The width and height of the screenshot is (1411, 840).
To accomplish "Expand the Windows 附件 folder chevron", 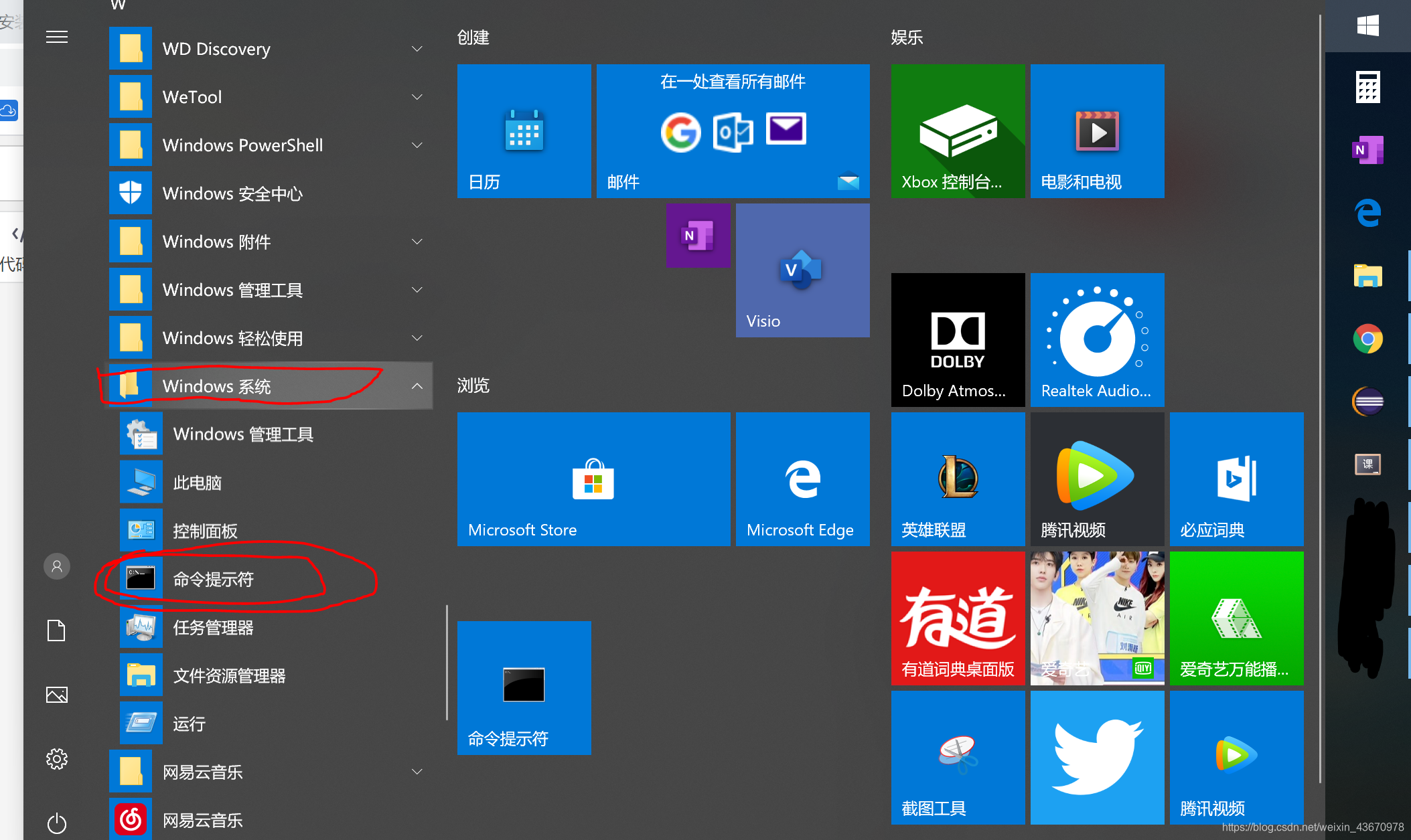I will 417,242.
